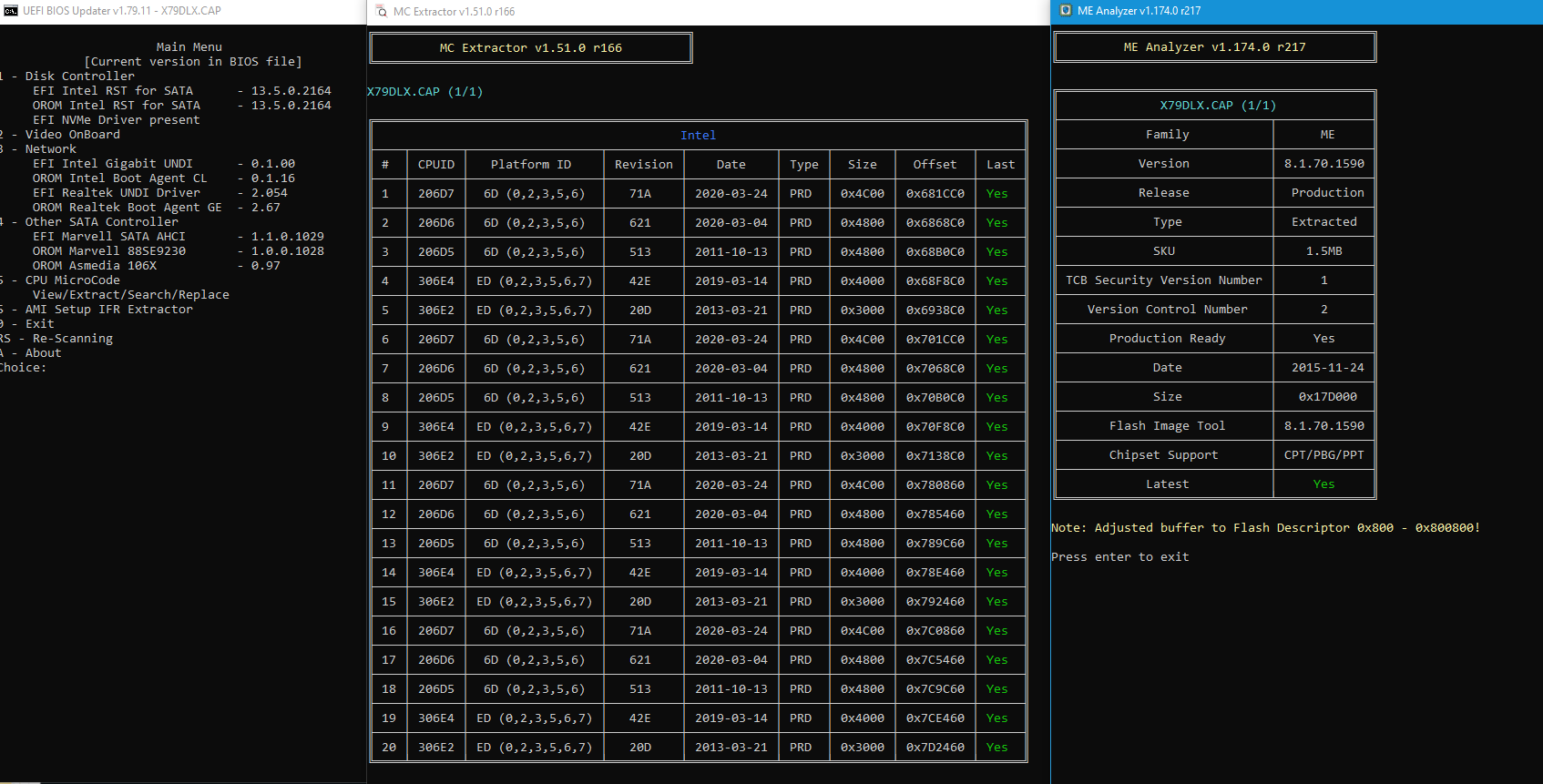Click the Extracted type value
The width and height of the screenshot is (1543, 784).
coord(1324,222)
